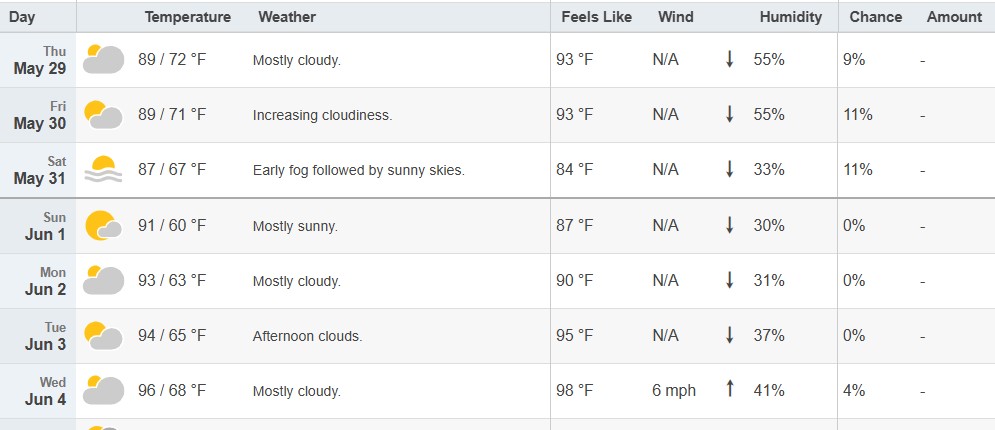Viewport: 995px width, 430px height.
Task: Select the Feels Like column header
Action: (x=596, y=17)
